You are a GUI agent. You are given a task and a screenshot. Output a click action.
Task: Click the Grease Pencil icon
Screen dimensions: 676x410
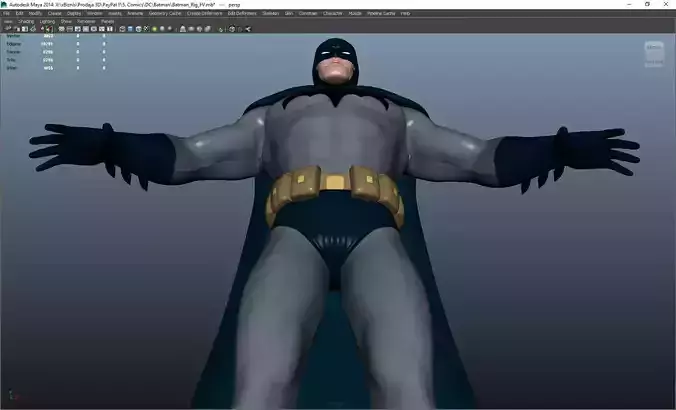point(50,29)
